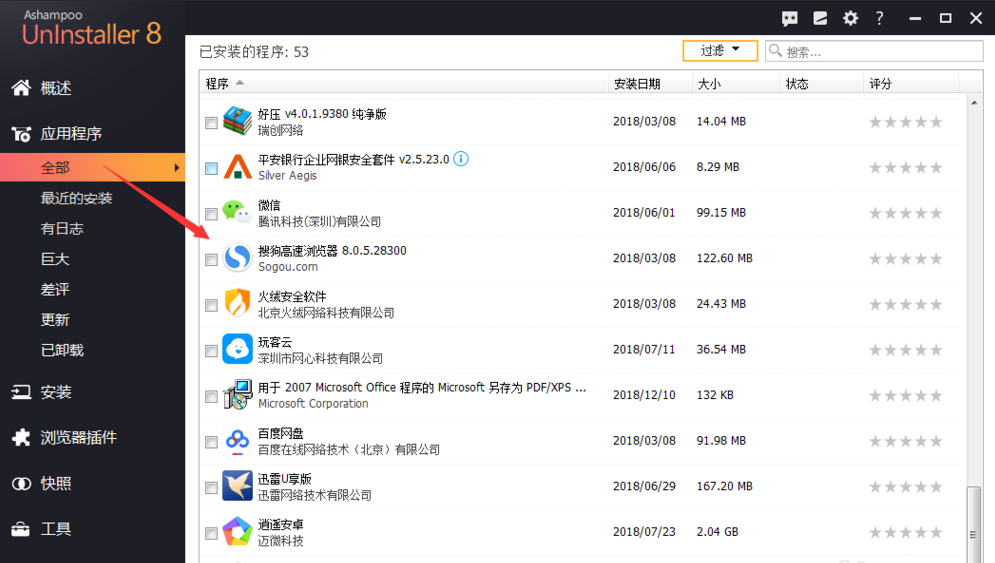This screenshot has width=995, height=563.
Task: Open the 过滤 filter dropdown
Action: [x=720, y=51]
